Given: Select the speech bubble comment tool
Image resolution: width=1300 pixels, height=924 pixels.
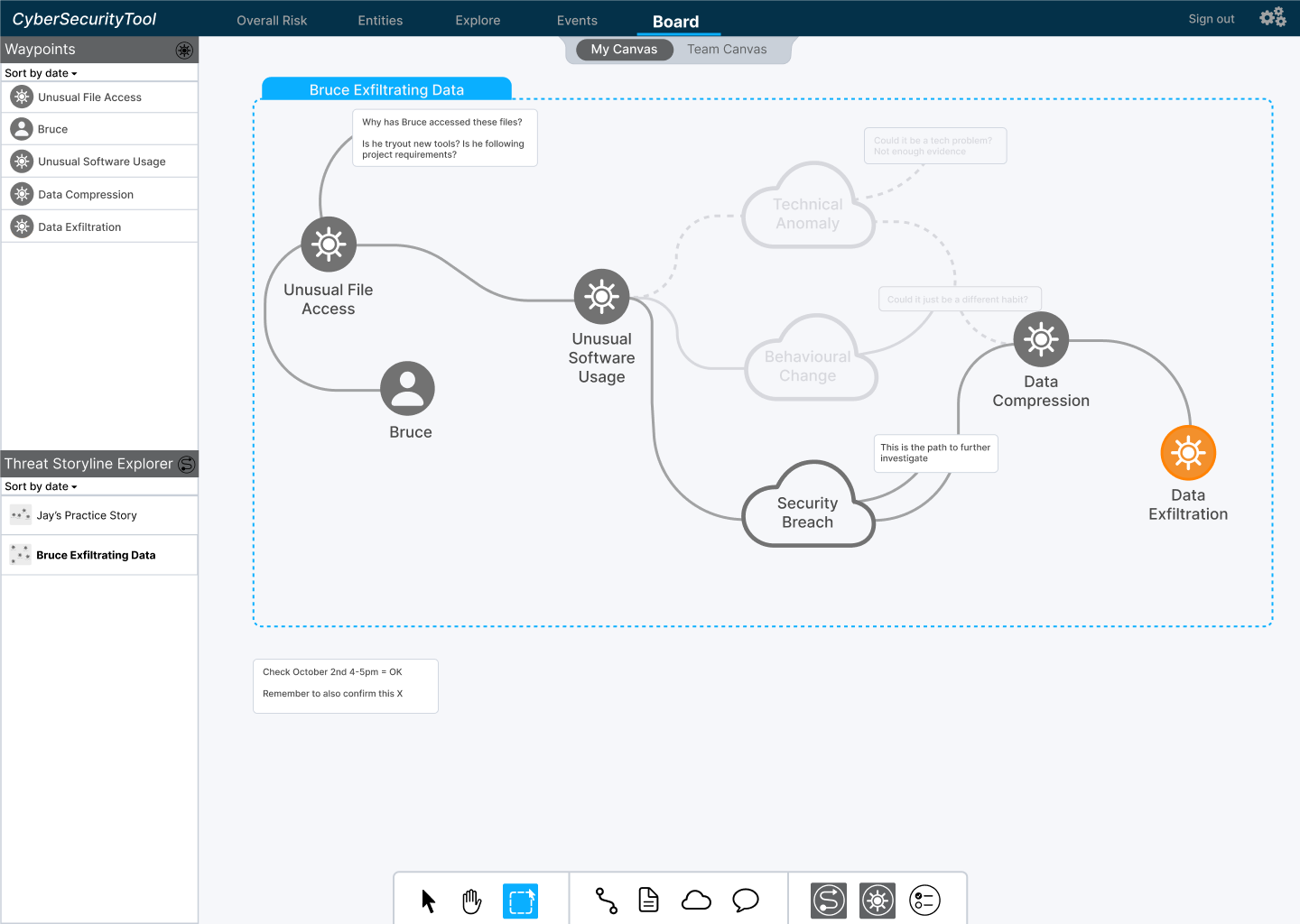Looking at the screenshot, I should pyautogui.click(x=745, y=901).
